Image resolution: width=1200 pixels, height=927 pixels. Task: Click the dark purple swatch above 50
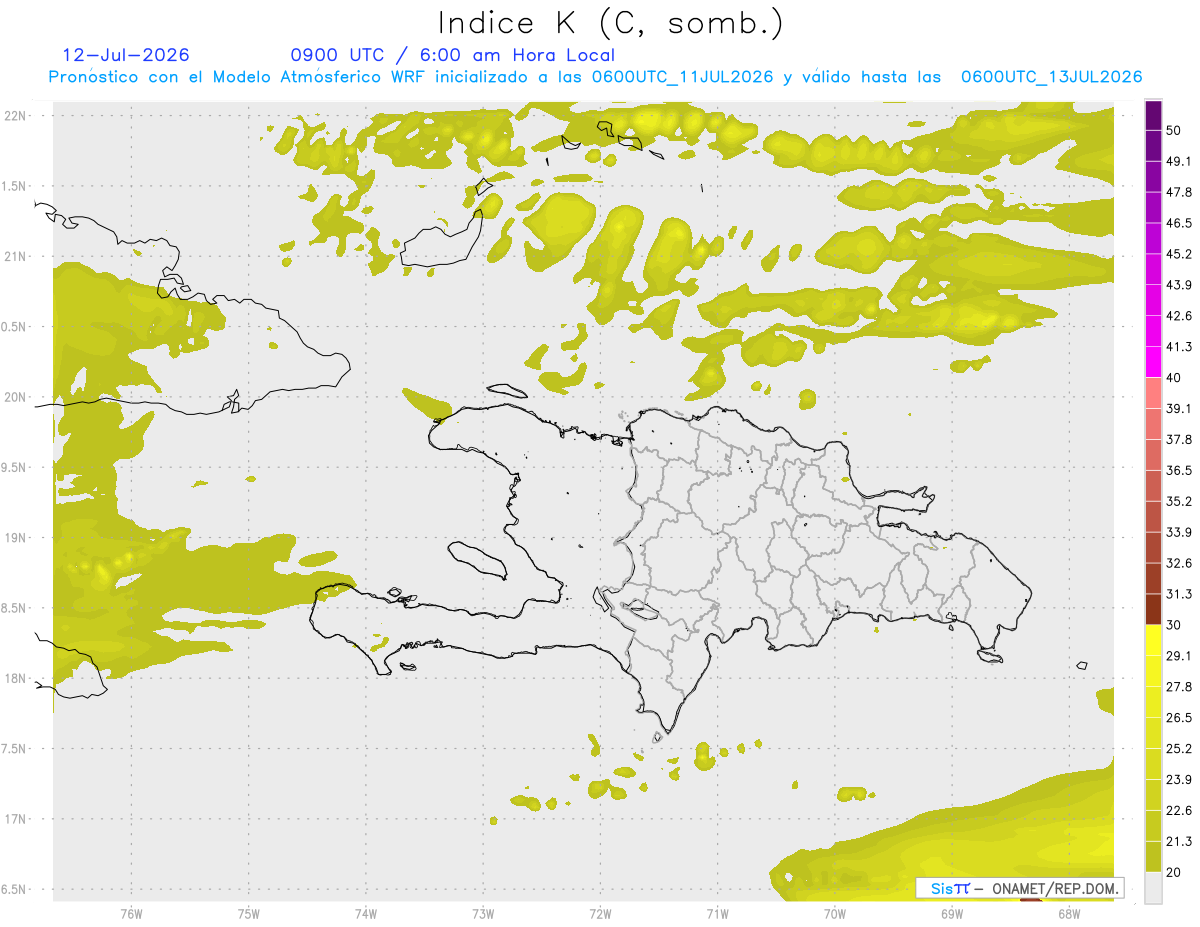coord(1153,114)
